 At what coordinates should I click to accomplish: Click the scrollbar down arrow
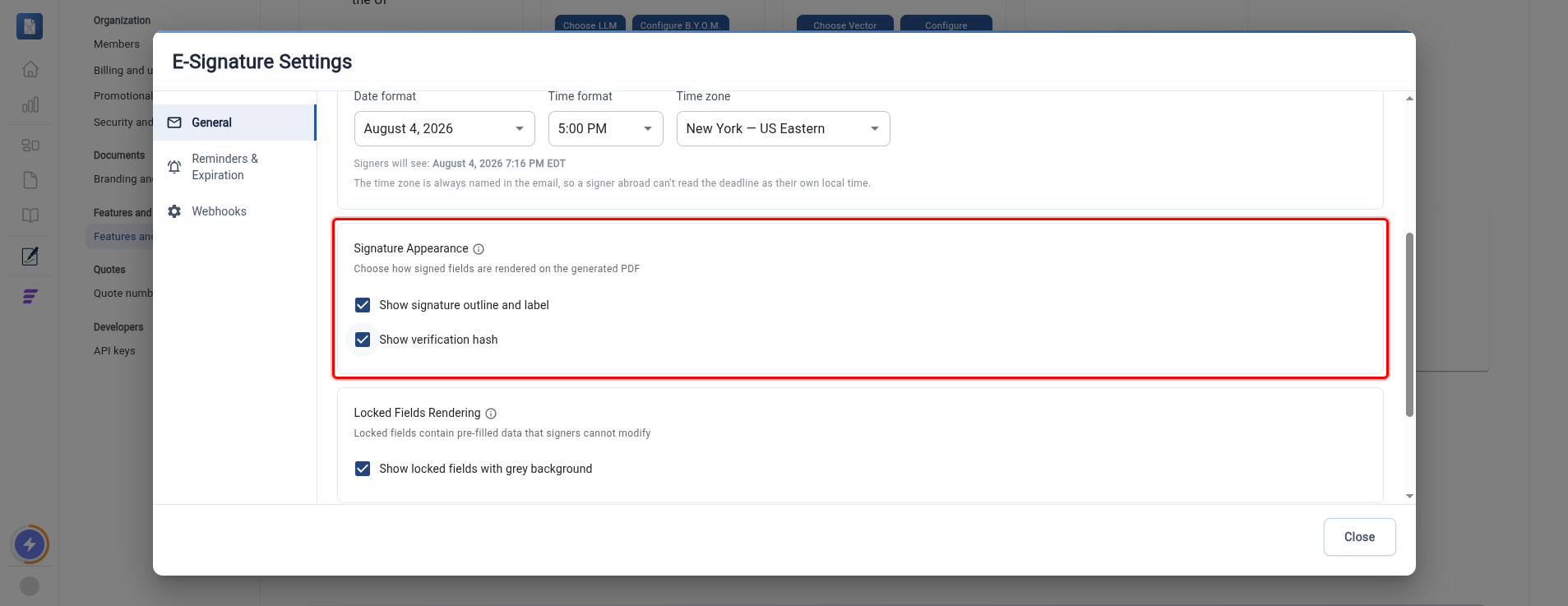tap(1409, 496)
